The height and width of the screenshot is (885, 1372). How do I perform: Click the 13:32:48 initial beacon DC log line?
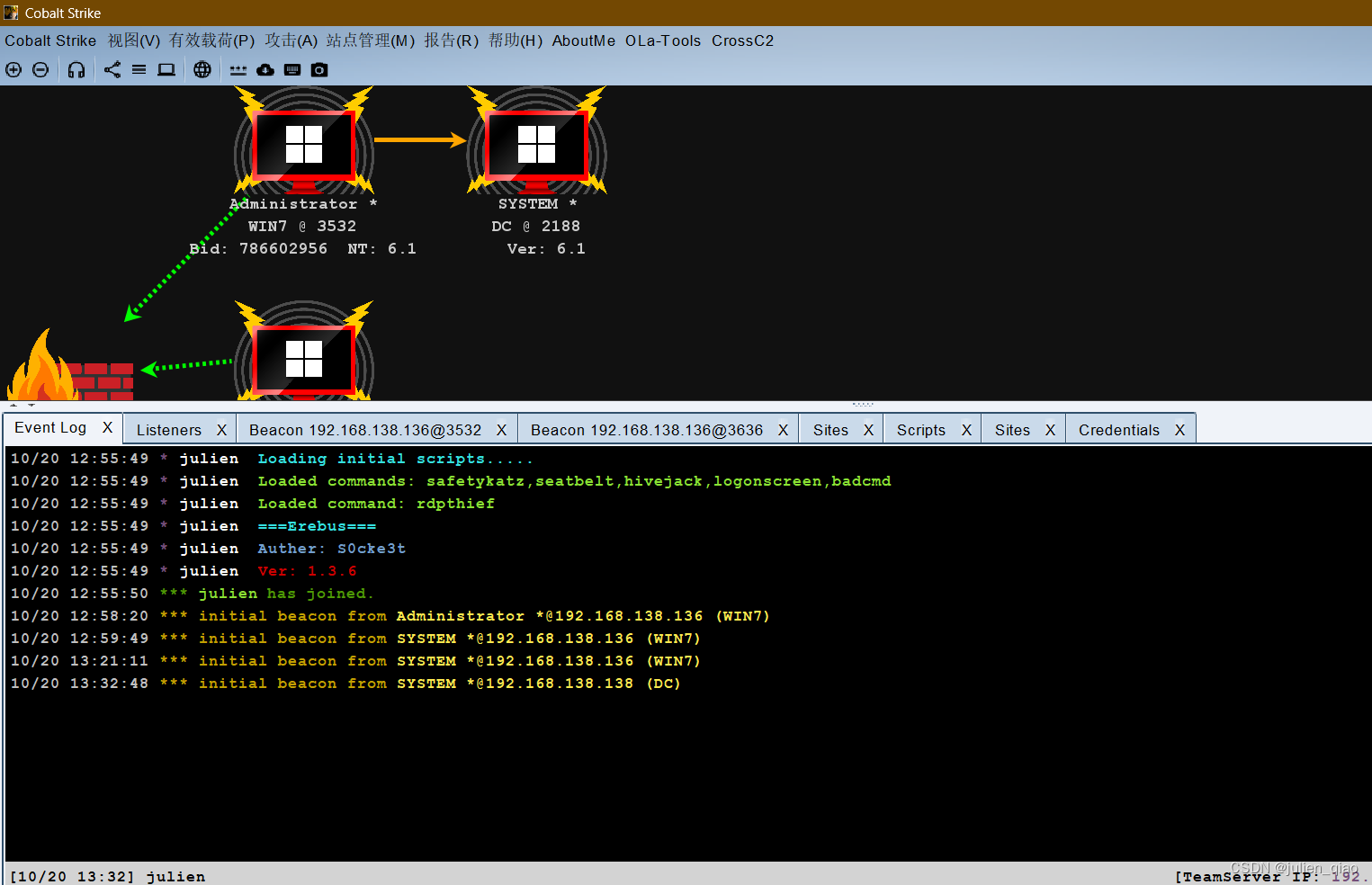(x=345, y=684)
